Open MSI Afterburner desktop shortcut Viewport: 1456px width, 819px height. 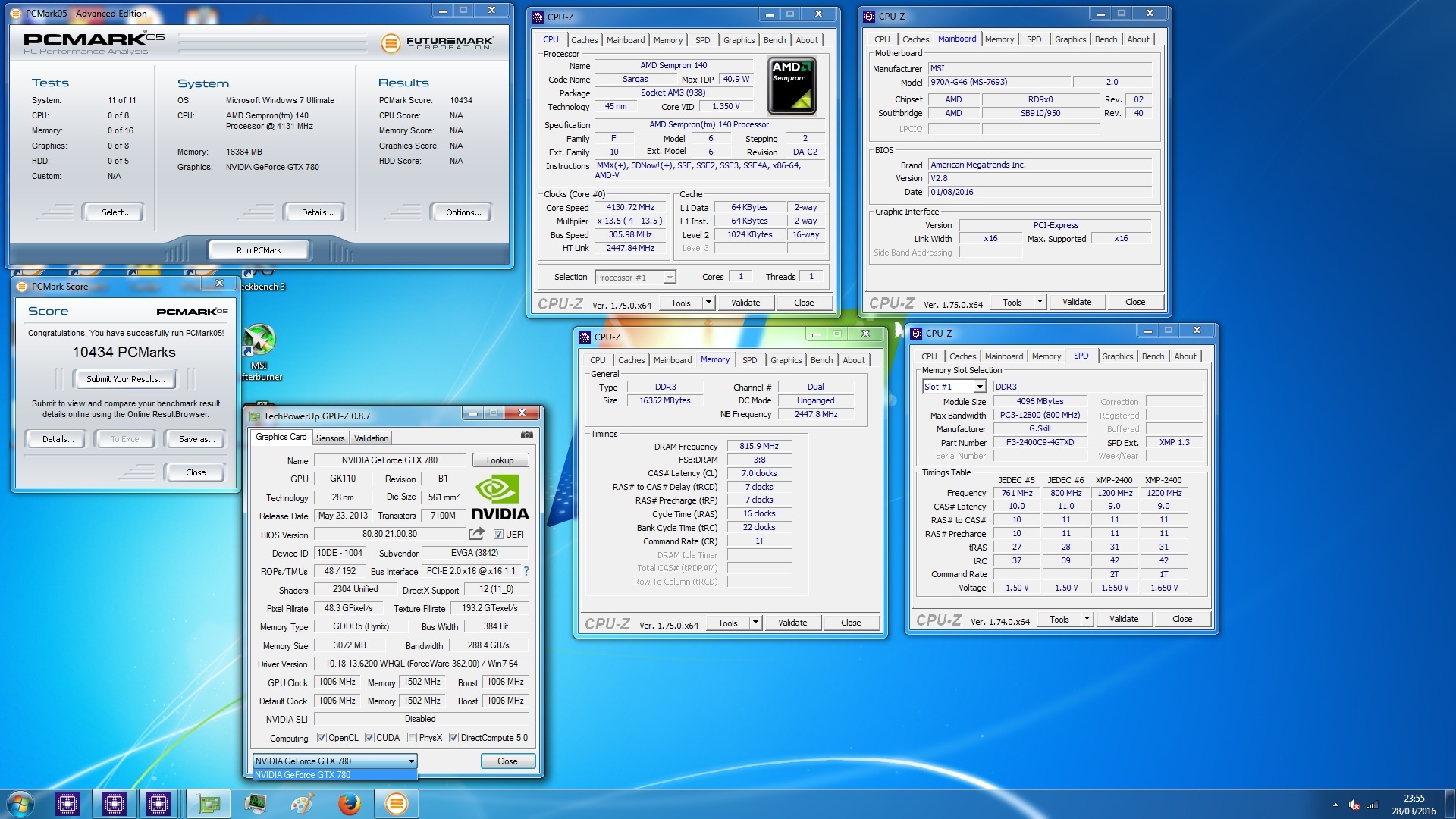pyautogui.click(x=259, y=353)
